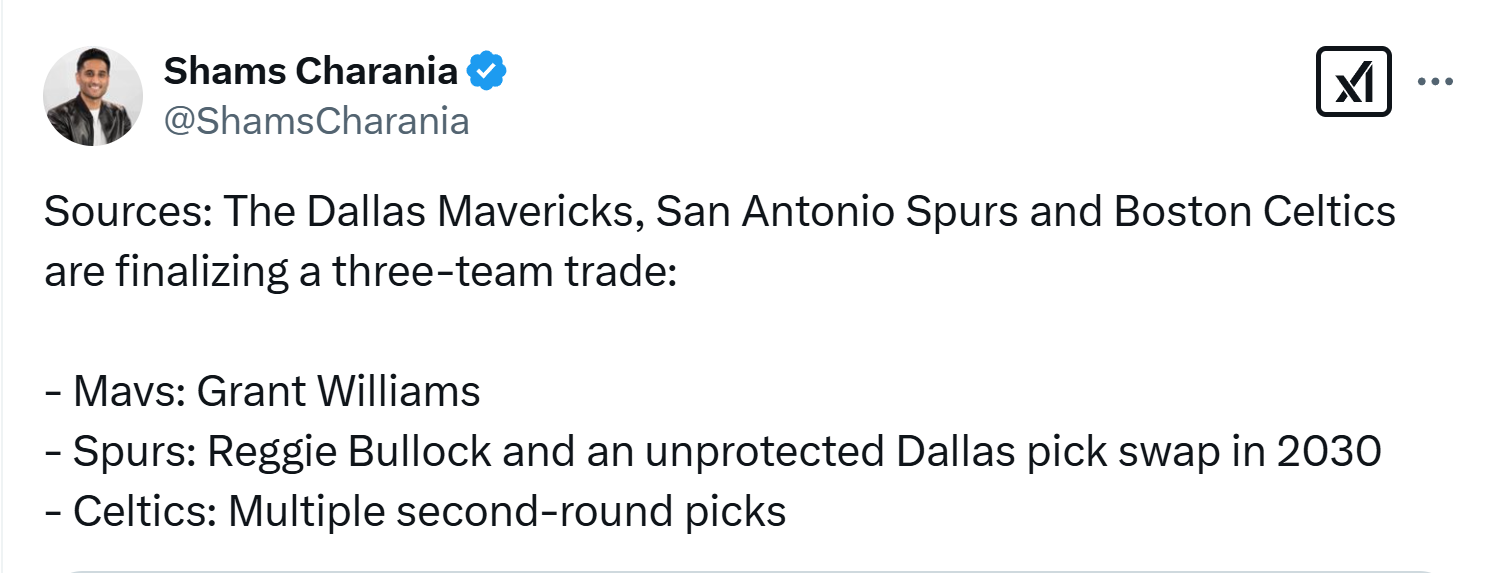
Task: Open the three-dot more options menu
Action: [x=1436, y=82]
